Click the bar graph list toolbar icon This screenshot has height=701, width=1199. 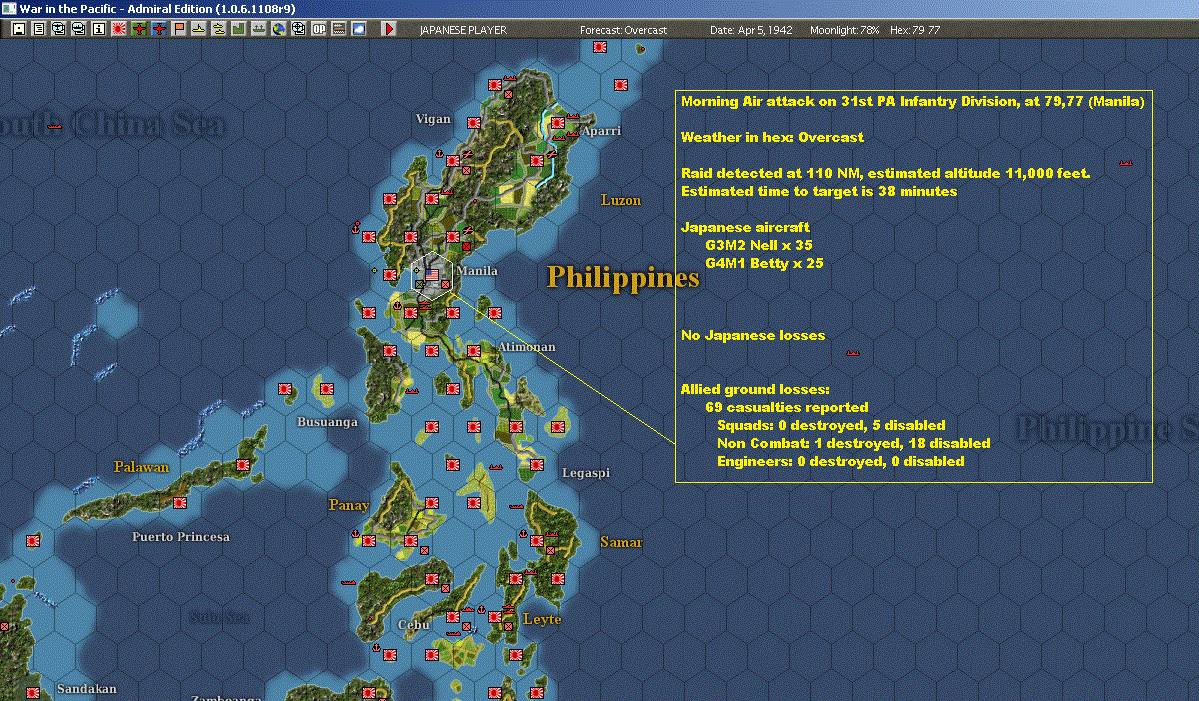[338, 29]
